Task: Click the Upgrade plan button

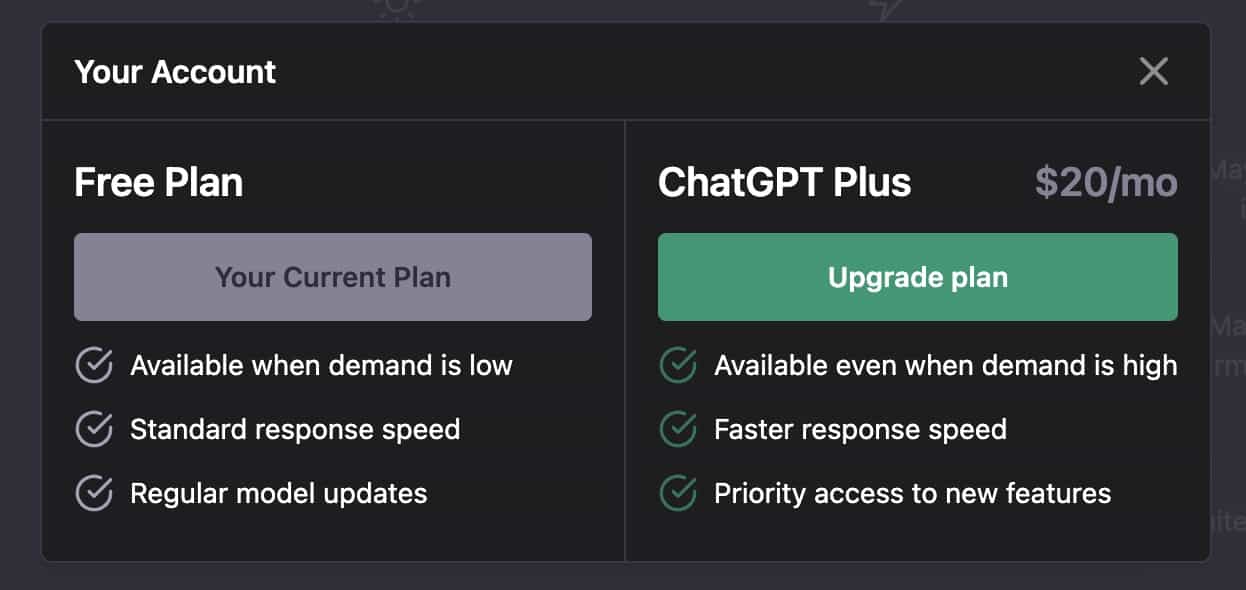Action: coord(917,277)
